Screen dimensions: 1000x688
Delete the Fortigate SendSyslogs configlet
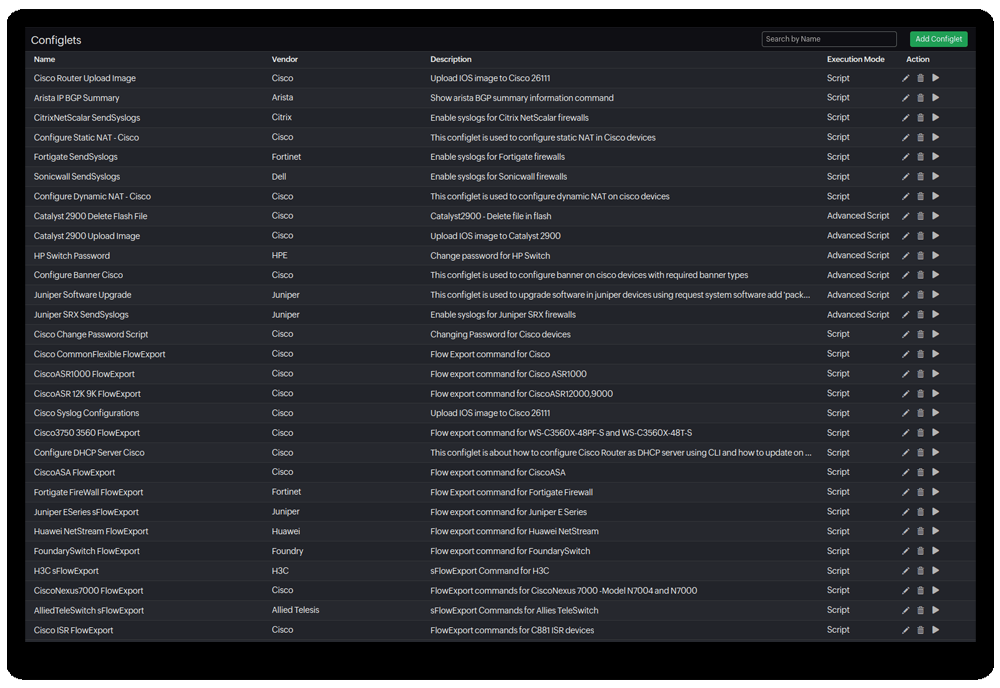pos(920,157)
